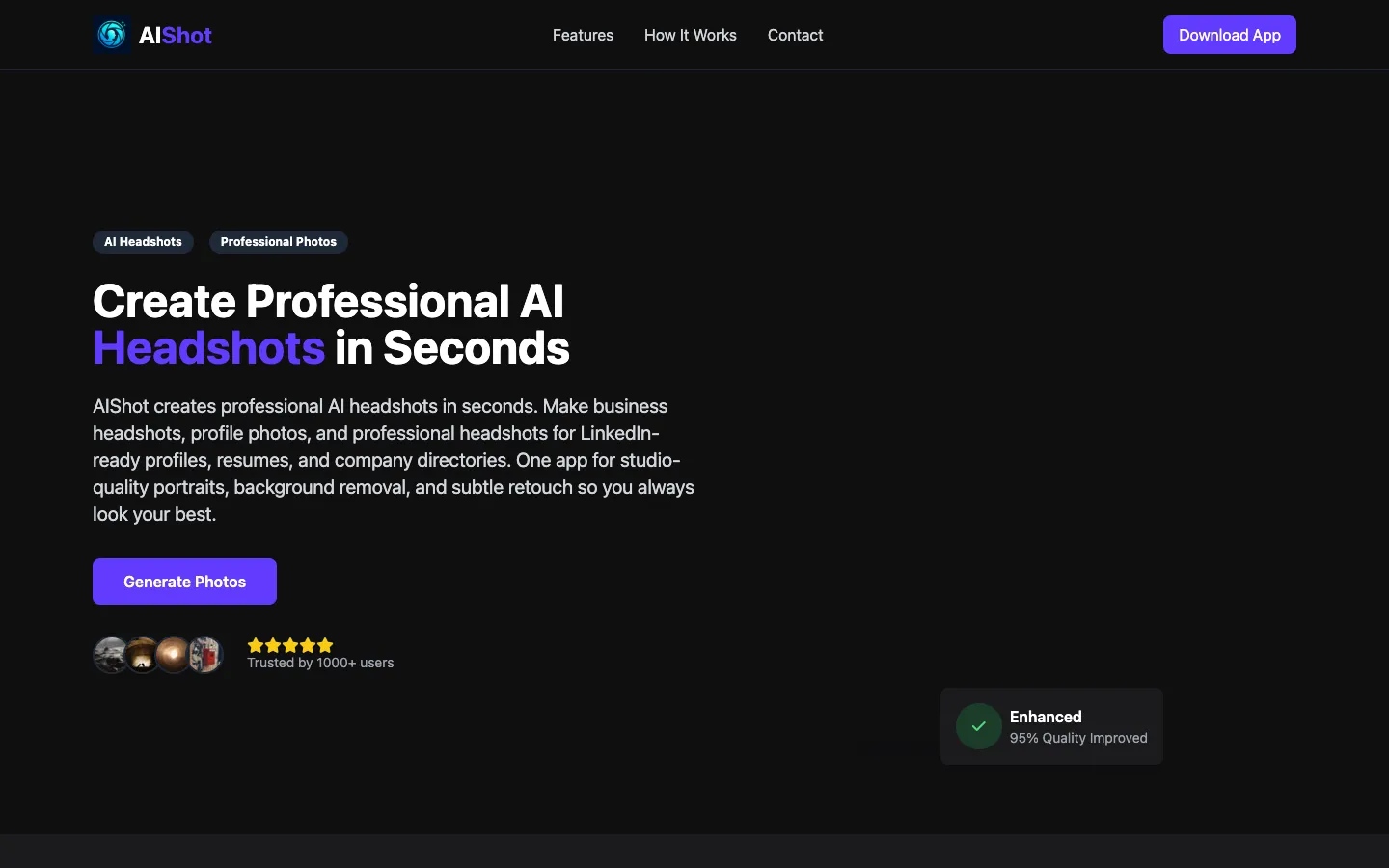Image resolution: width=1389 pixels, height=868 pixels.
Task: Click the second yellow rating star
Action: pos(273,645)
